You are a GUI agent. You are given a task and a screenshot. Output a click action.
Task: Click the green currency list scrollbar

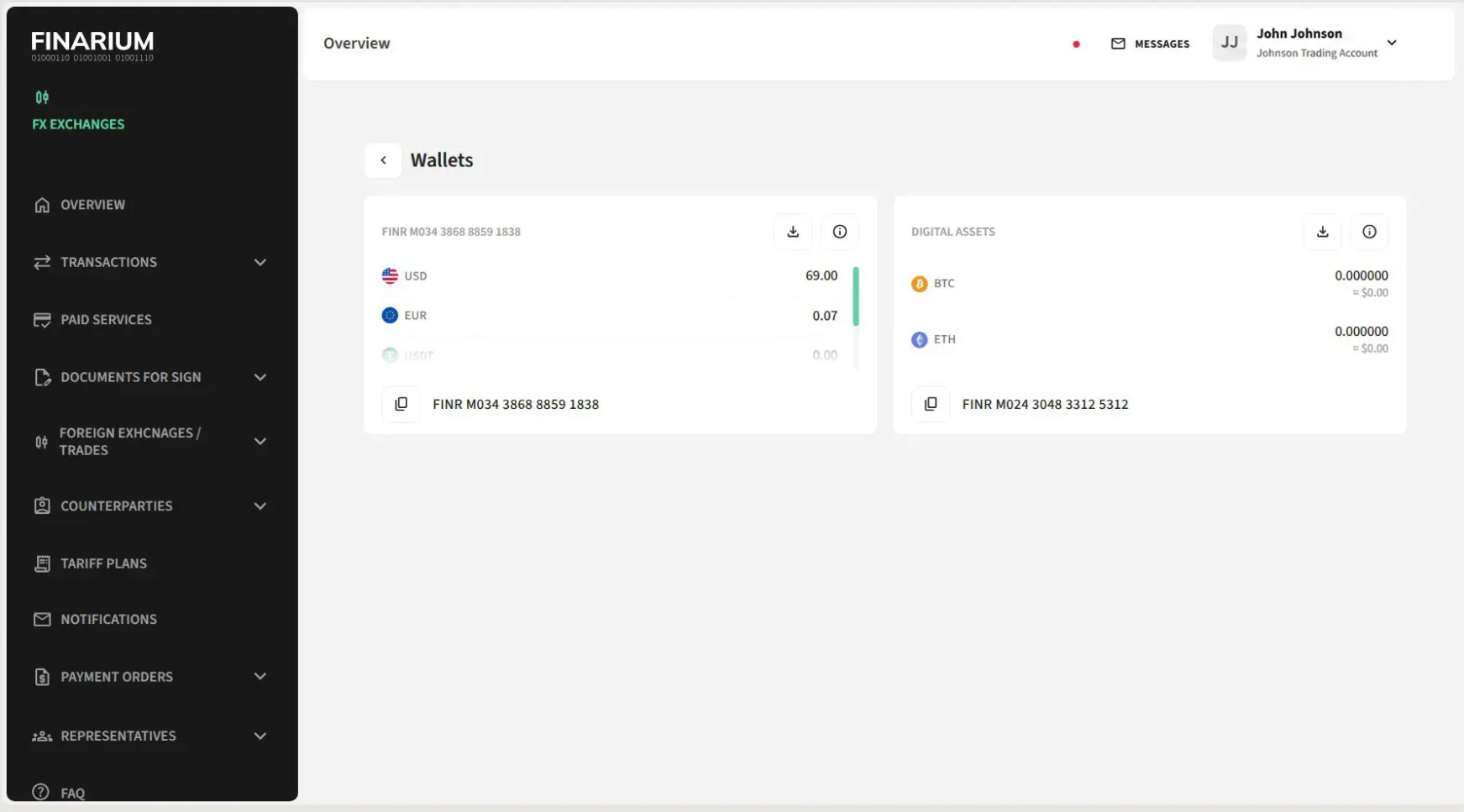click(x=856, y=296)
